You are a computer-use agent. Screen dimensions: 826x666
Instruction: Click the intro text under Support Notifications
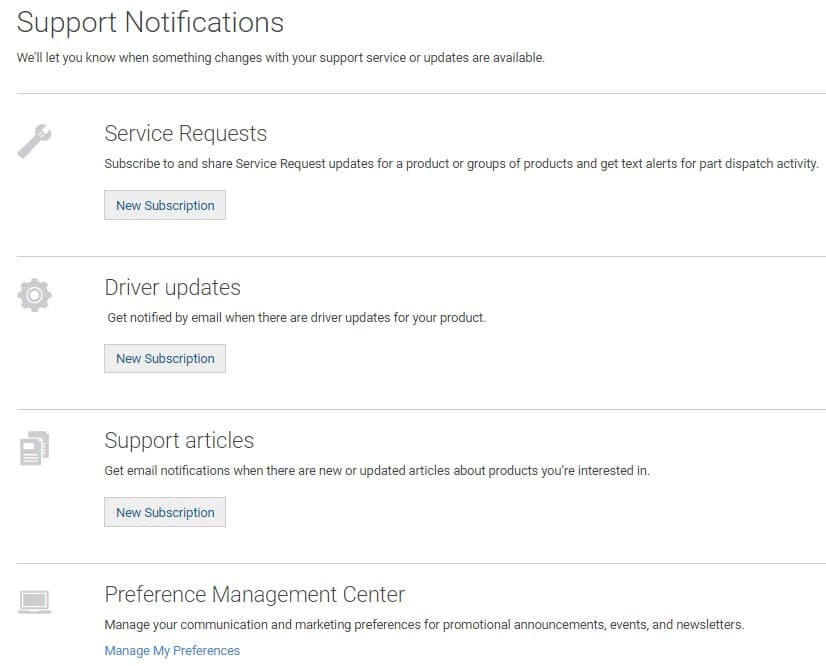[x=280, y=58]
